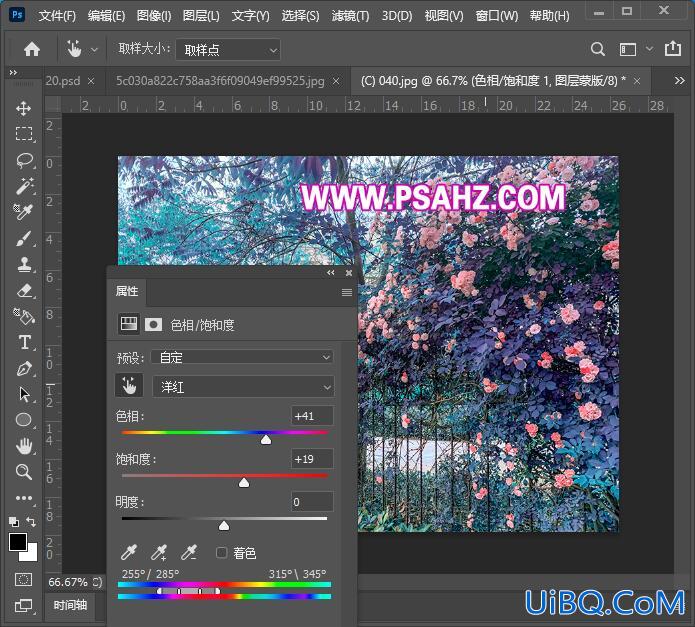695x627 pixels.
Task: Click the 明度 lightness slider handle
Action: [x=224, y=526]
